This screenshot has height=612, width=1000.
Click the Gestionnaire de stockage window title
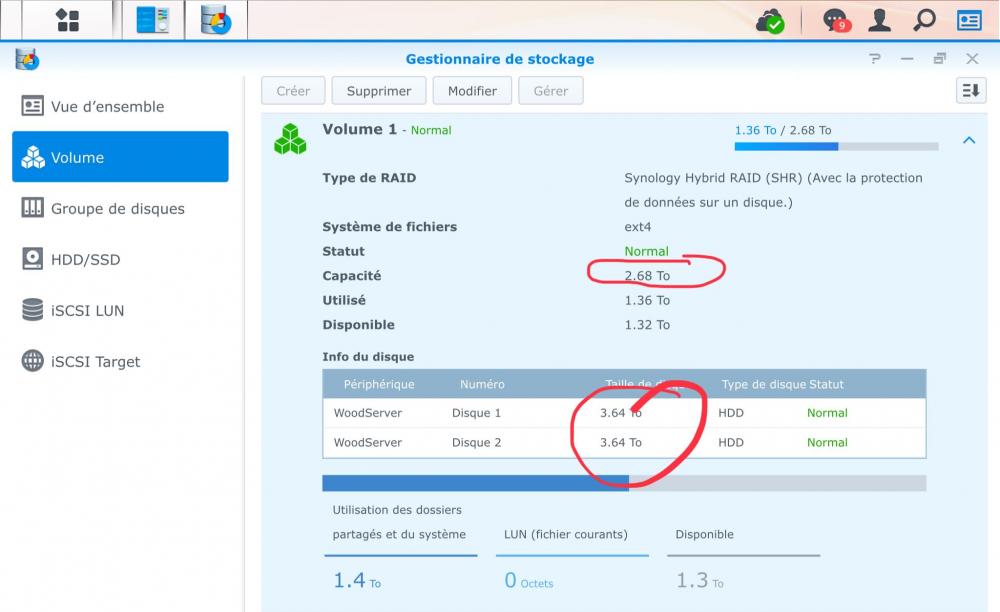pos(500,59)
